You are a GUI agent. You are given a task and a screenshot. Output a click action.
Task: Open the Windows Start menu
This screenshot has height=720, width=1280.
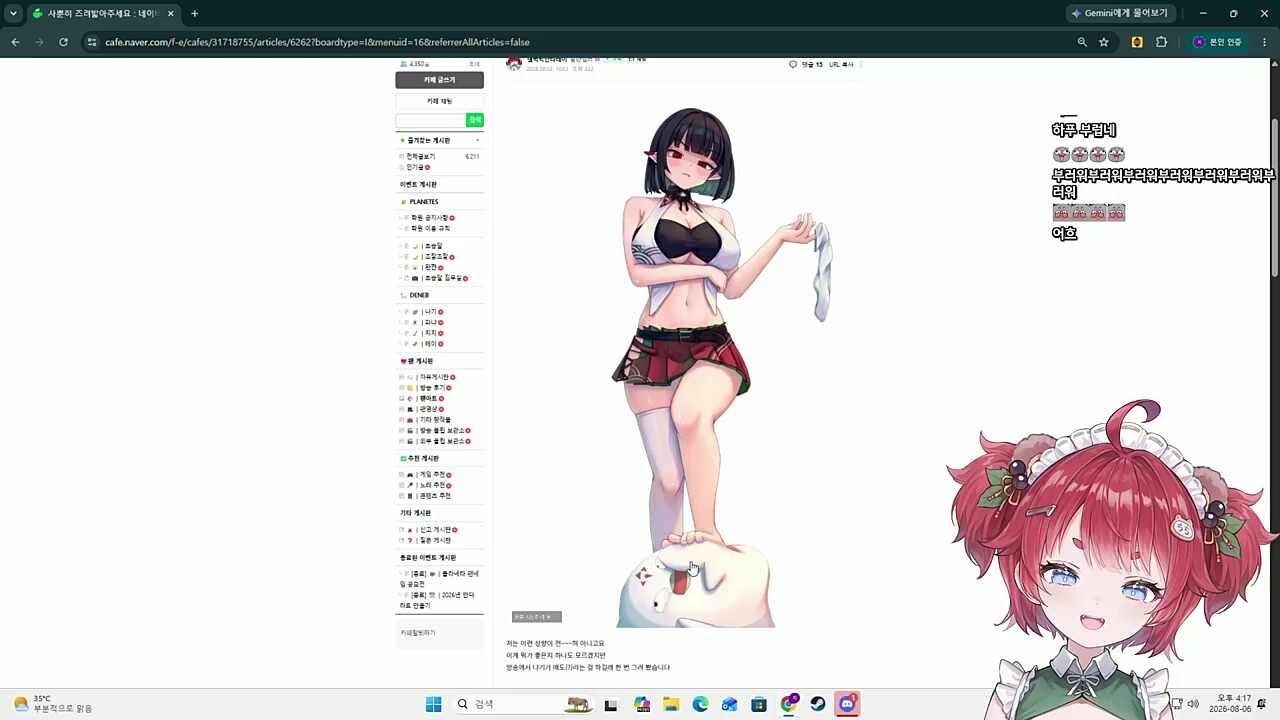(x=433, y=704)
